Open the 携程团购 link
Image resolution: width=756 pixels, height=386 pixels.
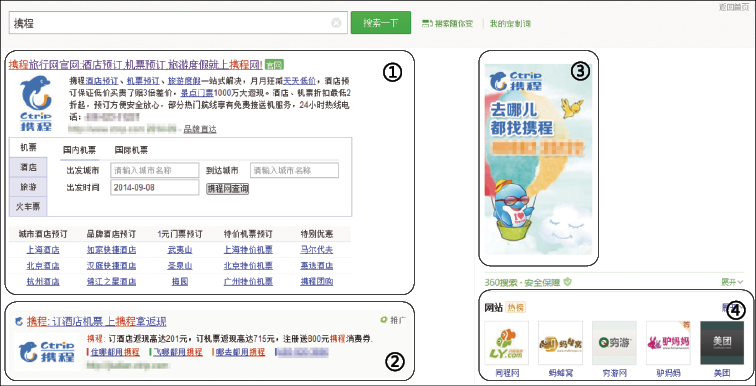tap(316, 282)
